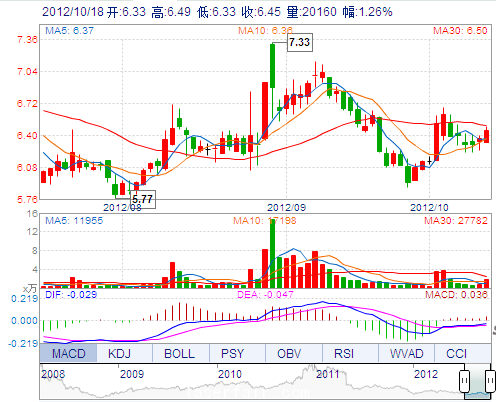Screen dimensions: 496x402
Task: Click the tallest green volume bar
Action: 272,254
